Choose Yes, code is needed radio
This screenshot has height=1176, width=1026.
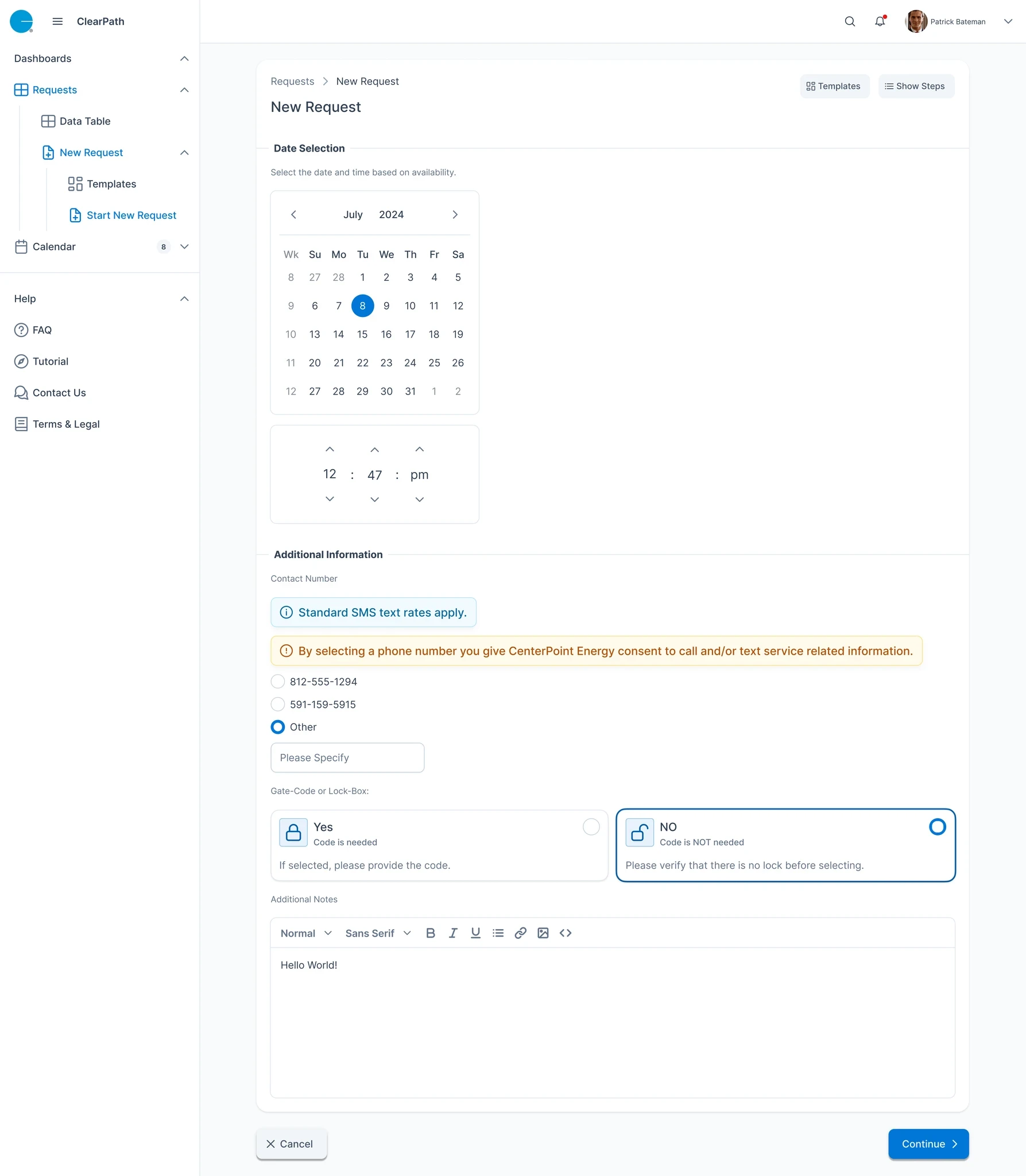click(x=591, y=827)
